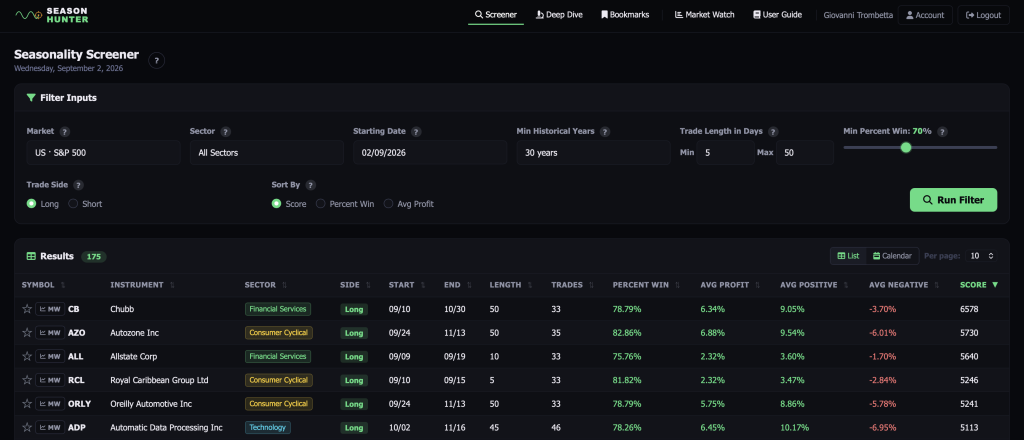Click the Chubb instrument name

(x=122, y=309)
